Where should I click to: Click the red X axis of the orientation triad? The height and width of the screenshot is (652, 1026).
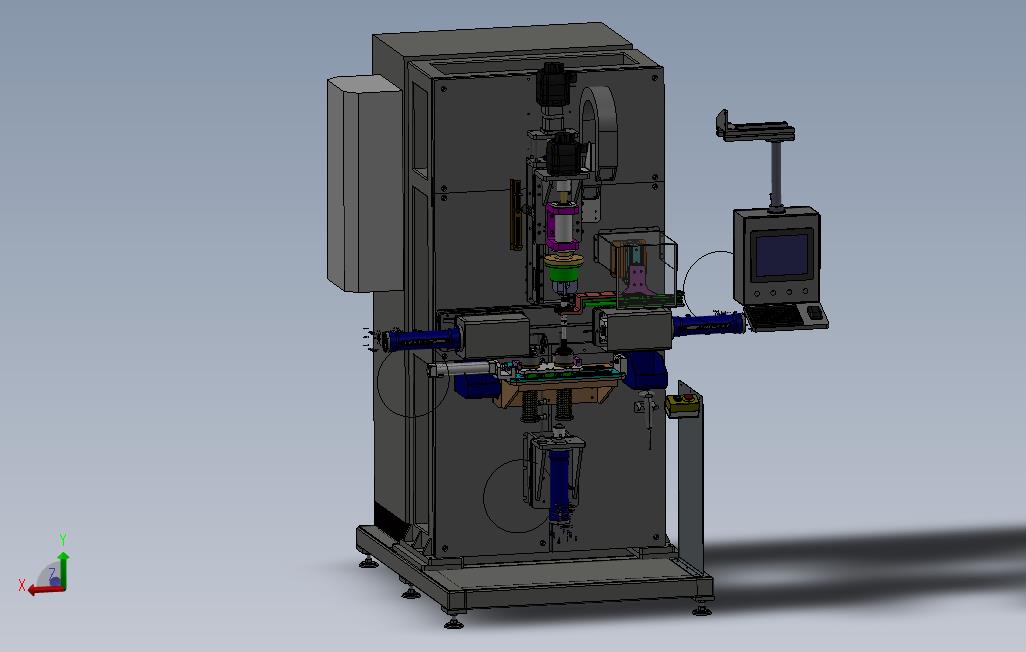point(46,590)
